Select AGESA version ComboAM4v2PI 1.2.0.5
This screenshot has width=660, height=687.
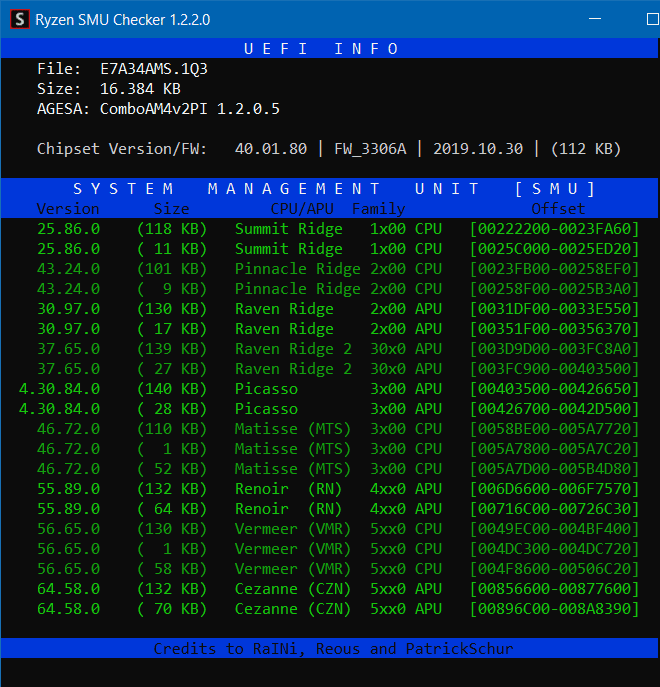(190, 109)
